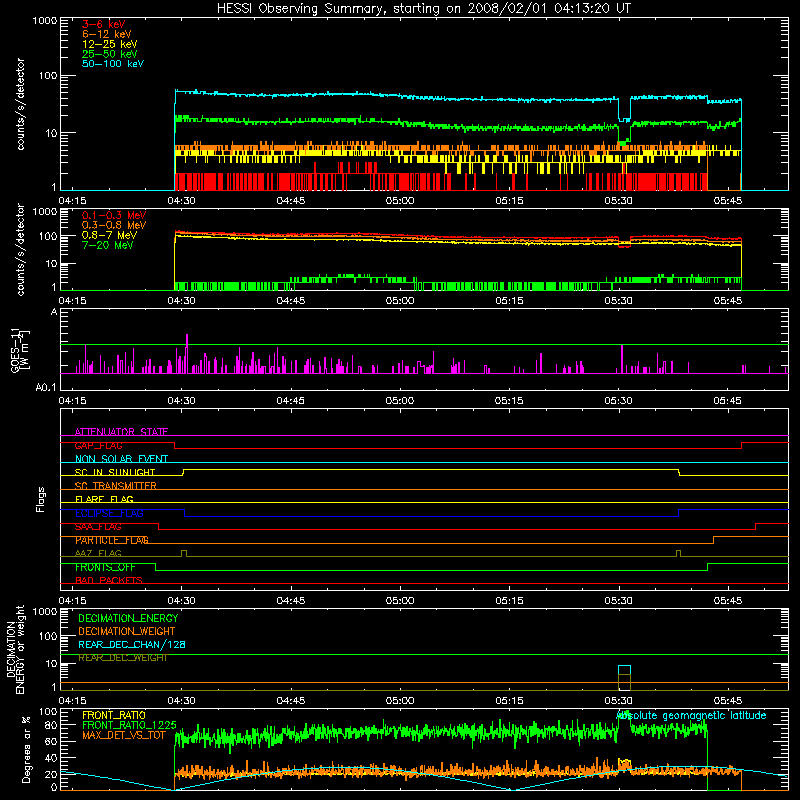The image size is (800, 800).
Task: Select the NON_SOLAR_EVENT flag label
Action: coord(121,459)
